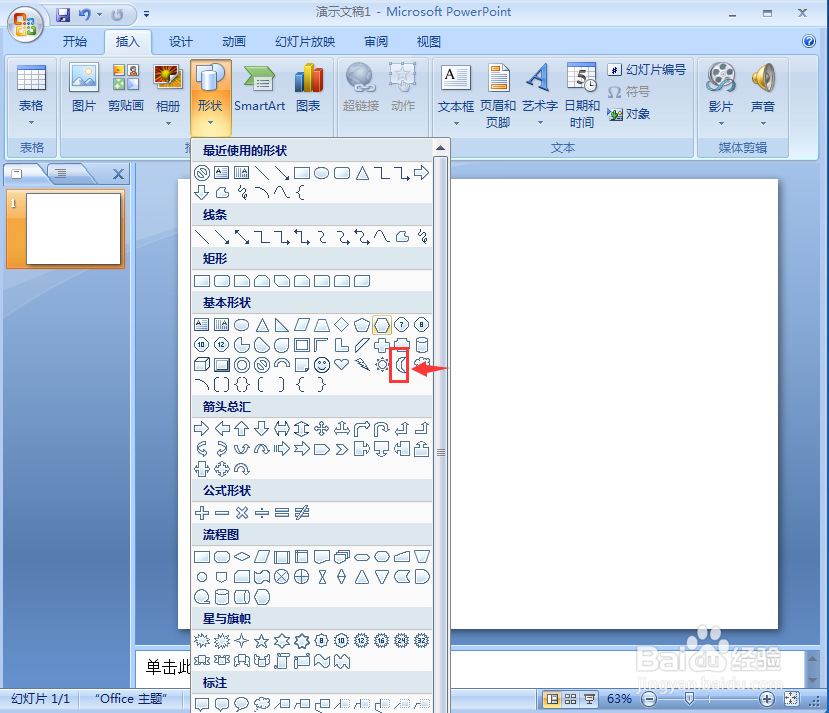This screenshot has height=713, width=829.
Task: Open the 剪贴画 clip art pane
Action: 126,88
